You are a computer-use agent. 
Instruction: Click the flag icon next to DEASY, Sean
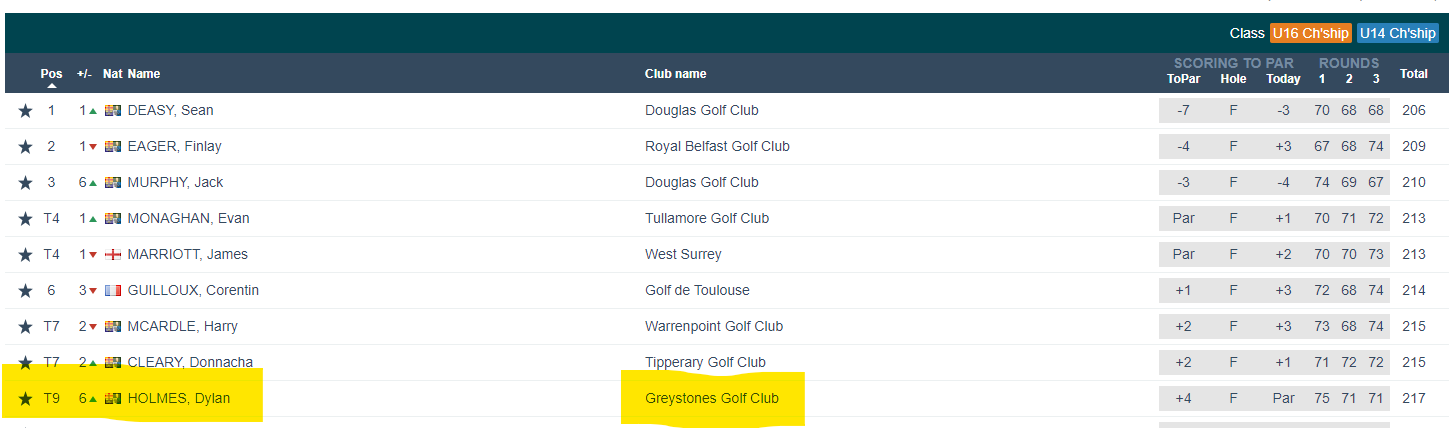coord(113,111)
